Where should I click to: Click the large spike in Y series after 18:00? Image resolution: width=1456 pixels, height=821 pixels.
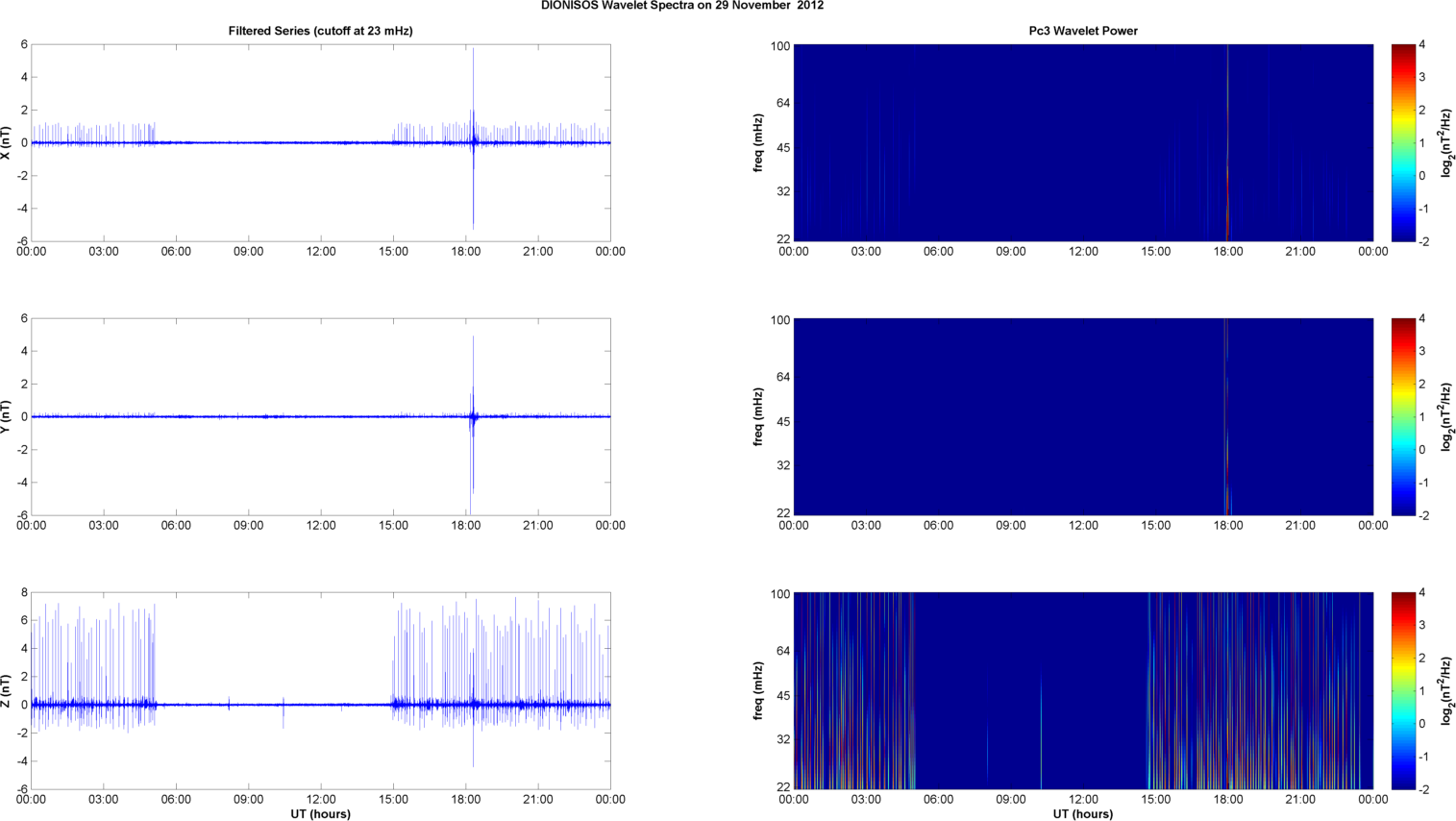pyautogui.click(x=473, y=416)
